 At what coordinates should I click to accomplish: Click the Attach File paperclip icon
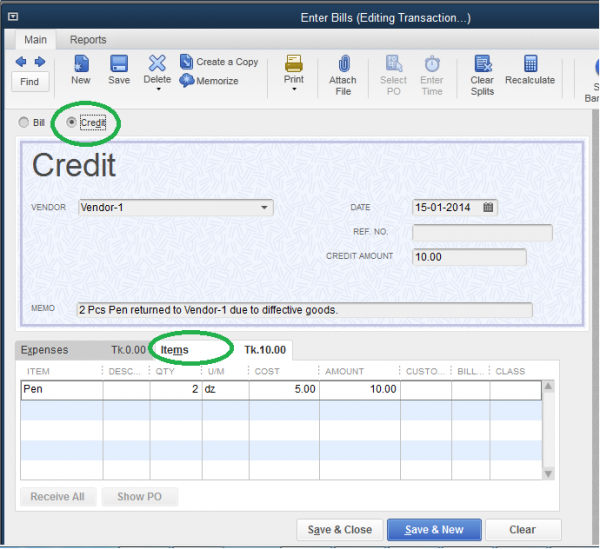tap(344, 64)
